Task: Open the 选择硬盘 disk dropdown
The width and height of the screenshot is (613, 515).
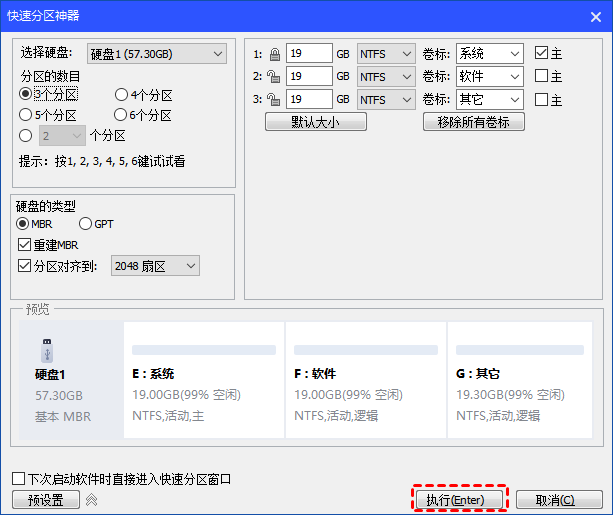Action: [156, 53]
